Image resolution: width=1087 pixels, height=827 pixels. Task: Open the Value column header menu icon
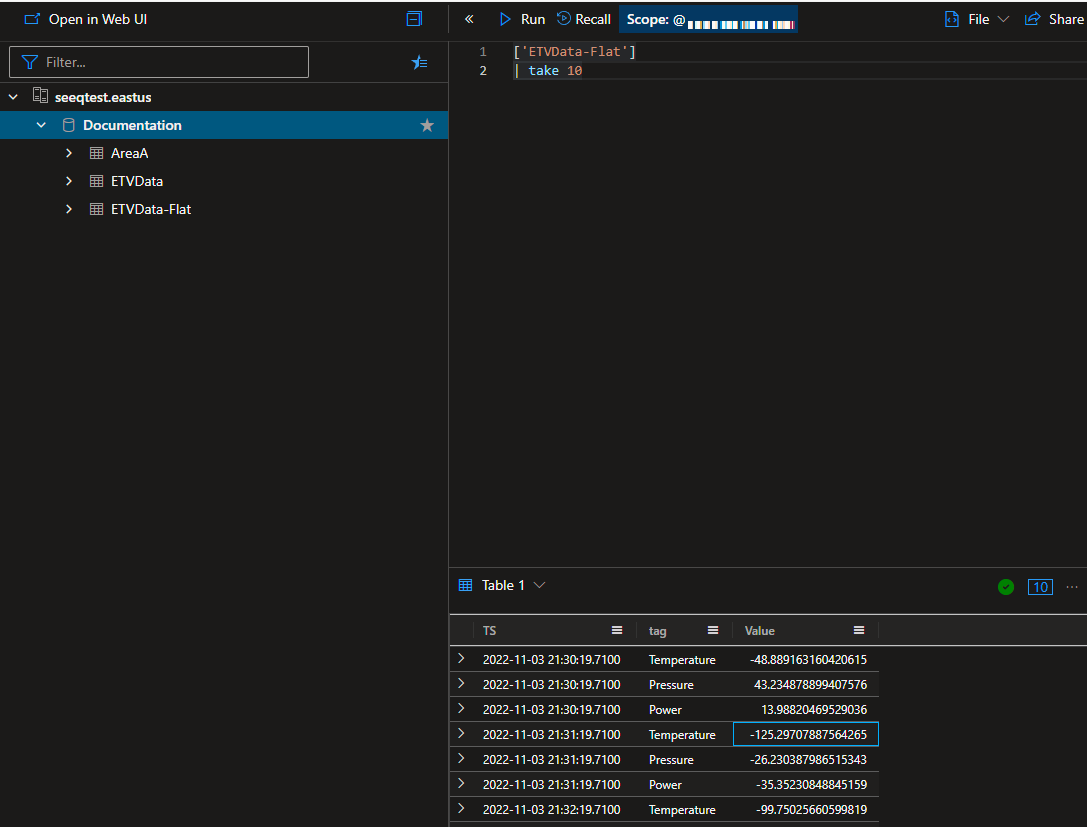click(x=859, y=630)
